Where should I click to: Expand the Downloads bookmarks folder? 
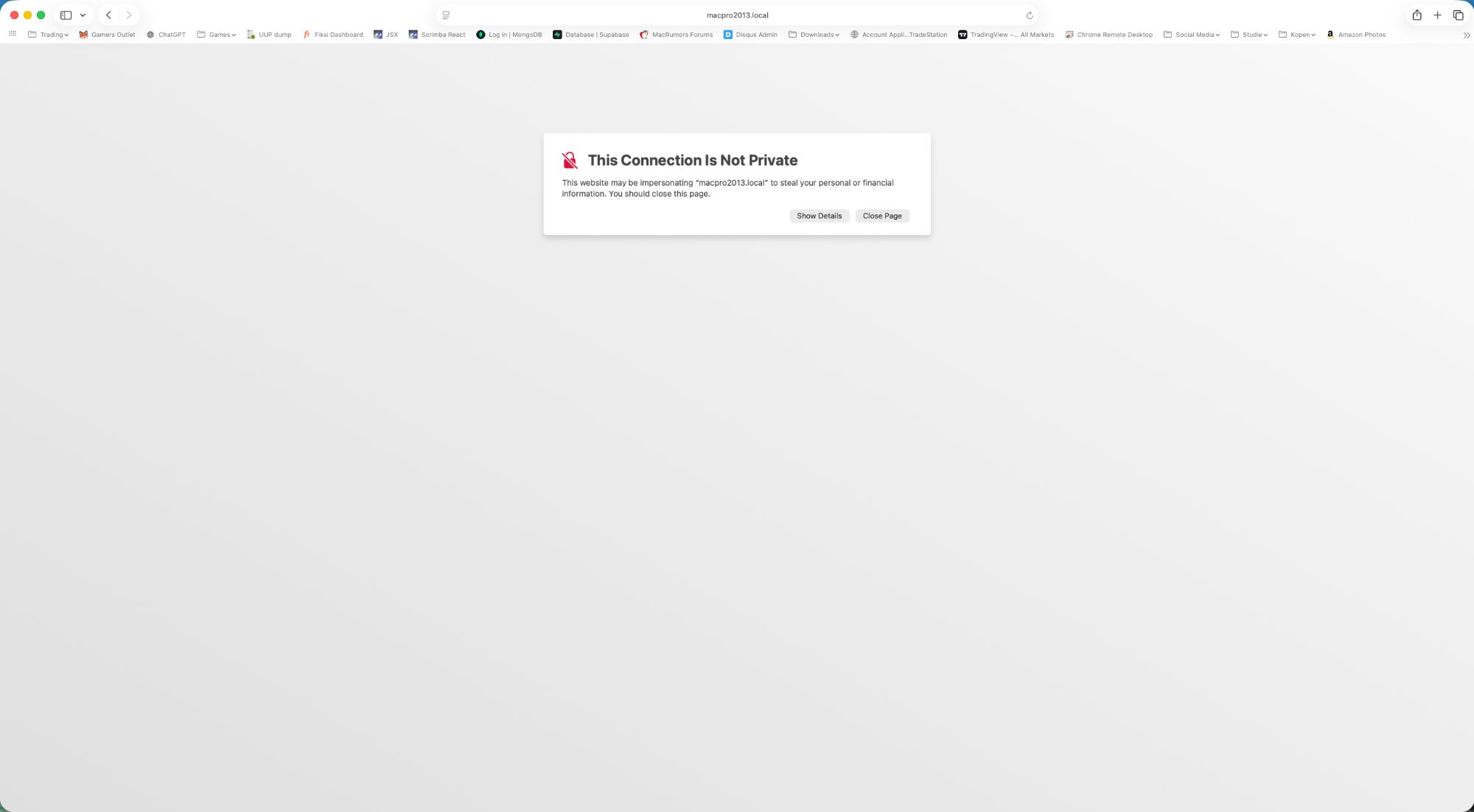click(x=814, y=34)
